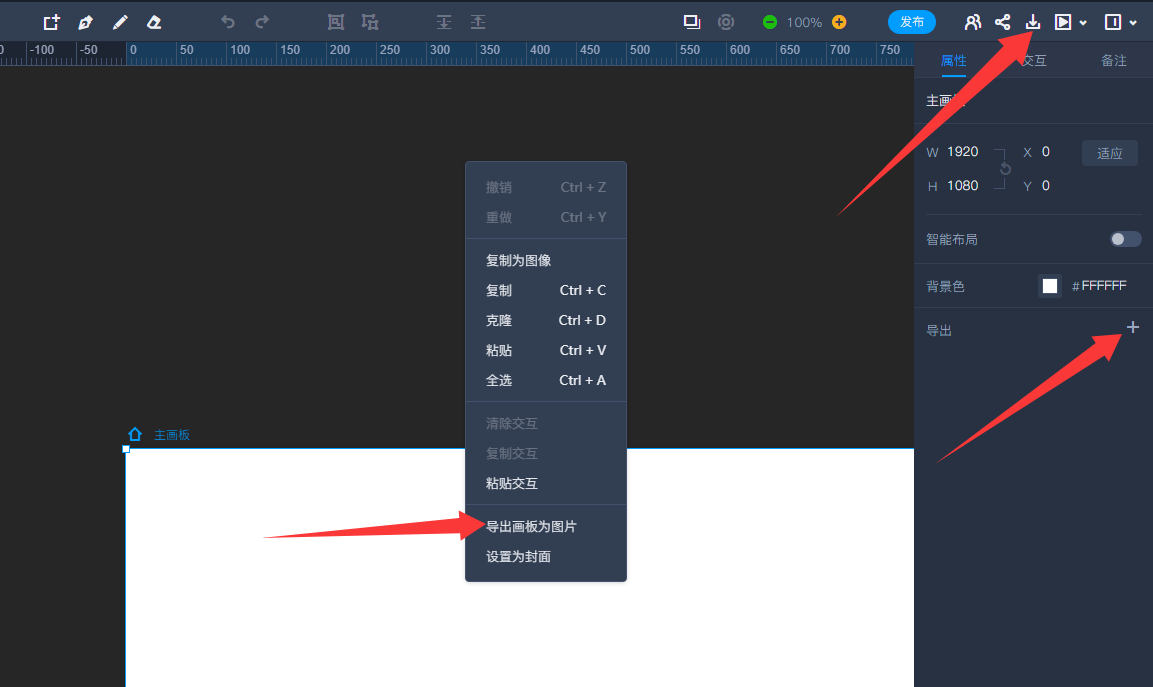Select the Pen tool
The width and height of the screenshot is (1153, 687).
[x=85, y=22]
